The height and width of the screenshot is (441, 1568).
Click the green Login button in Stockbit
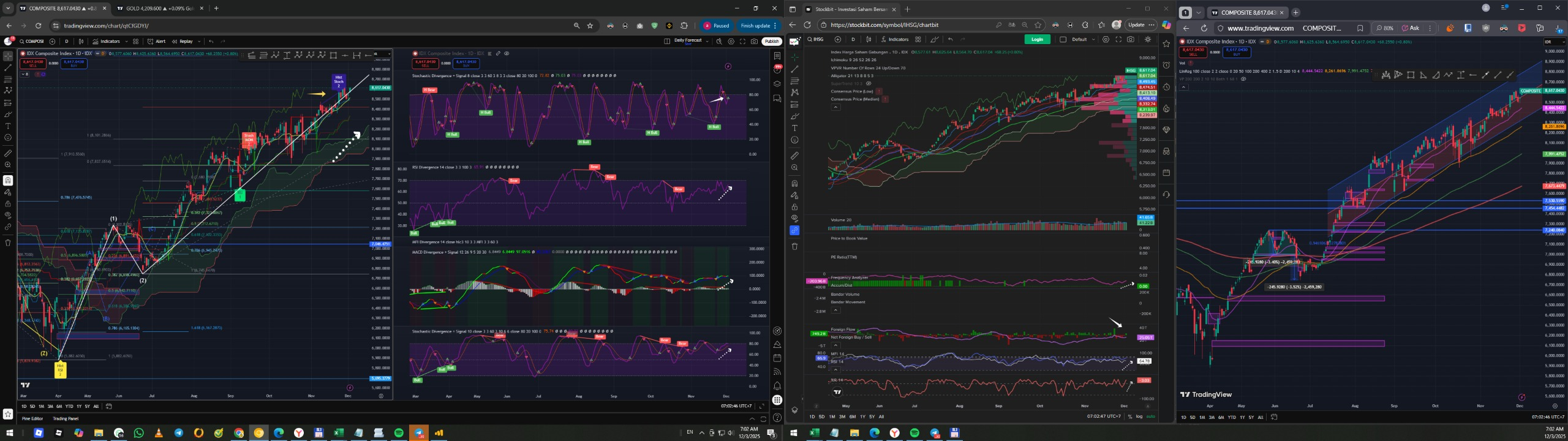(1037, 39)
